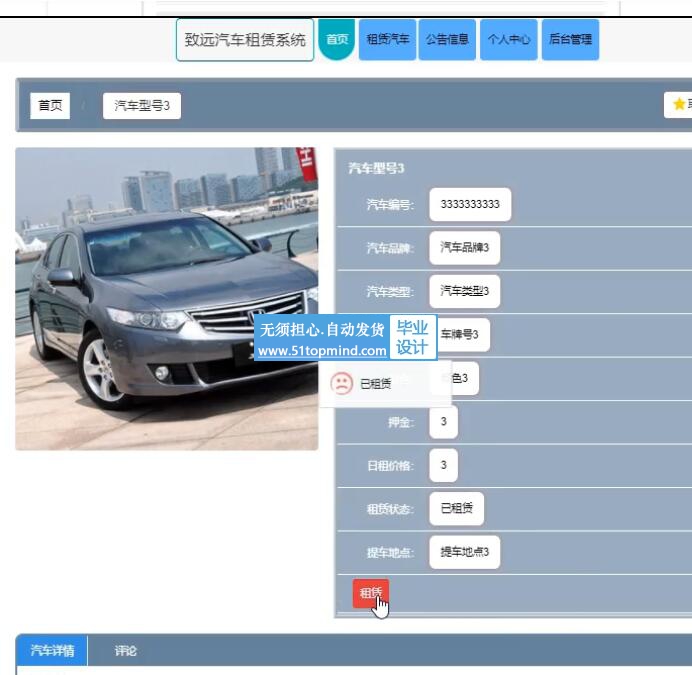692x675 pixels.
Task: Click the 租赁状态 value 已租赁
Action: 456,508
